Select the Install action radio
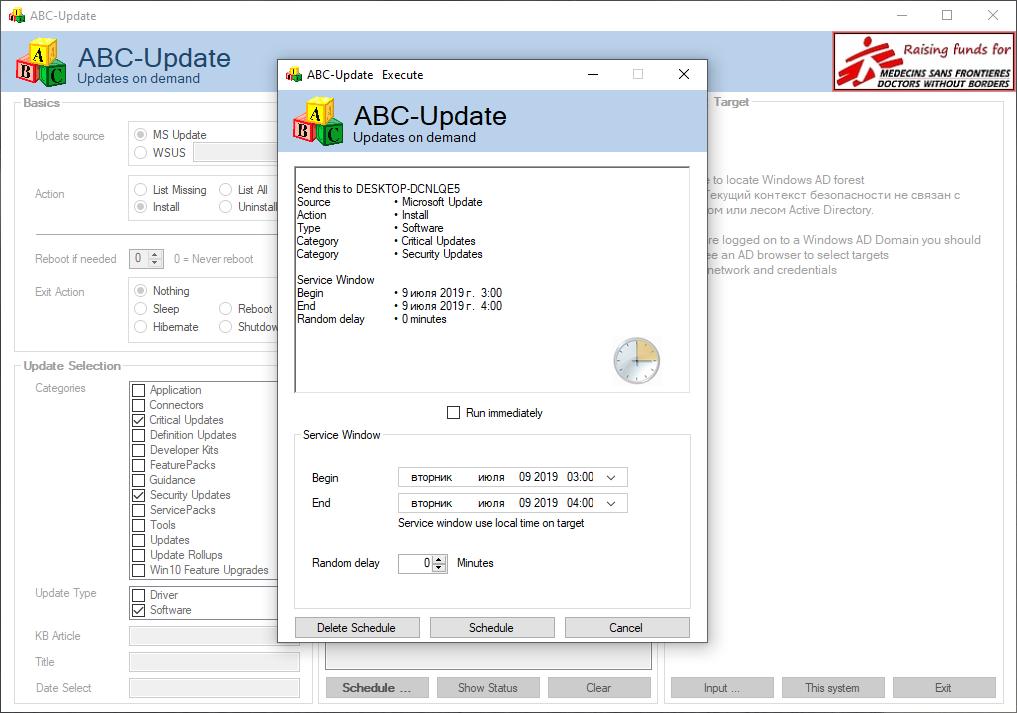1017x713 pixels. (140, 207)
